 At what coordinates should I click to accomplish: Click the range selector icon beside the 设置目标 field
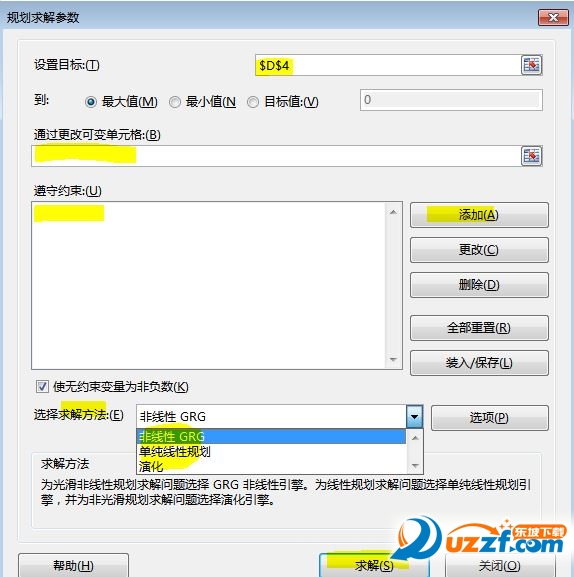click(531, 65)
